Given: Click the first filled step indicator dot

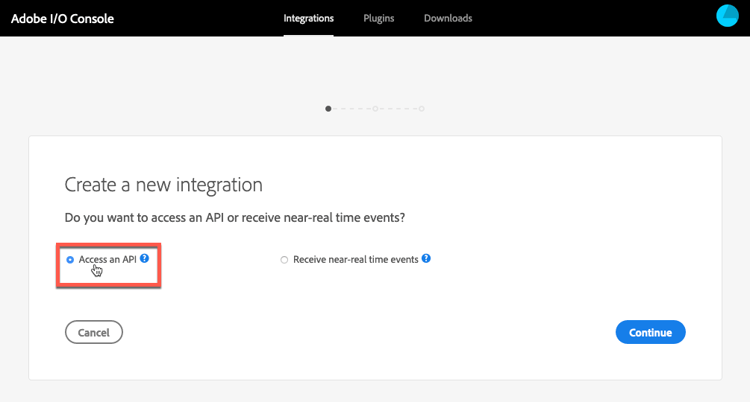Looking at the screenshot, I should pyautogui.click(x=328, y=109).
